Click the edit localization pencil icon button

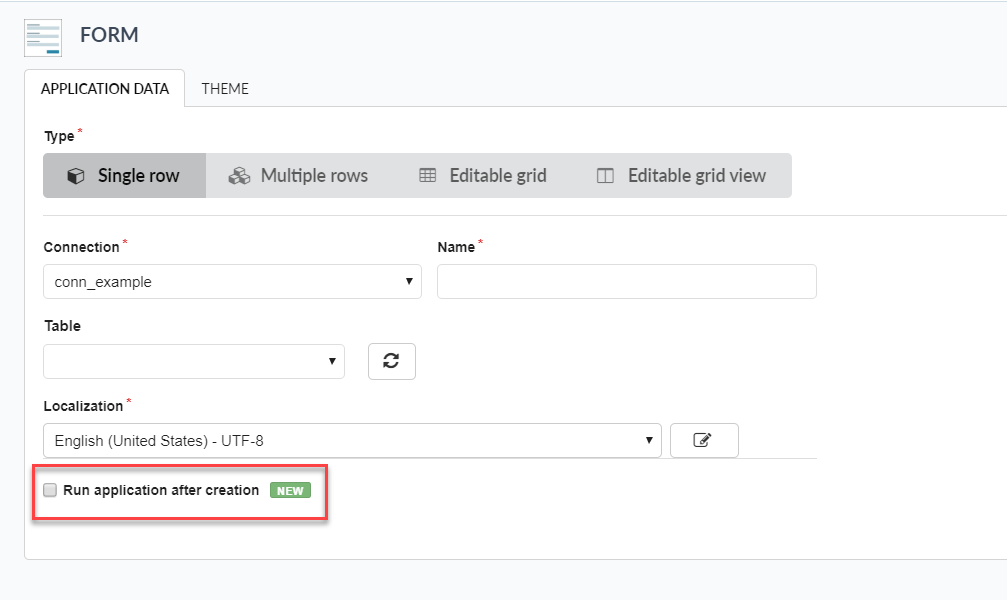(x=704, y=441)
